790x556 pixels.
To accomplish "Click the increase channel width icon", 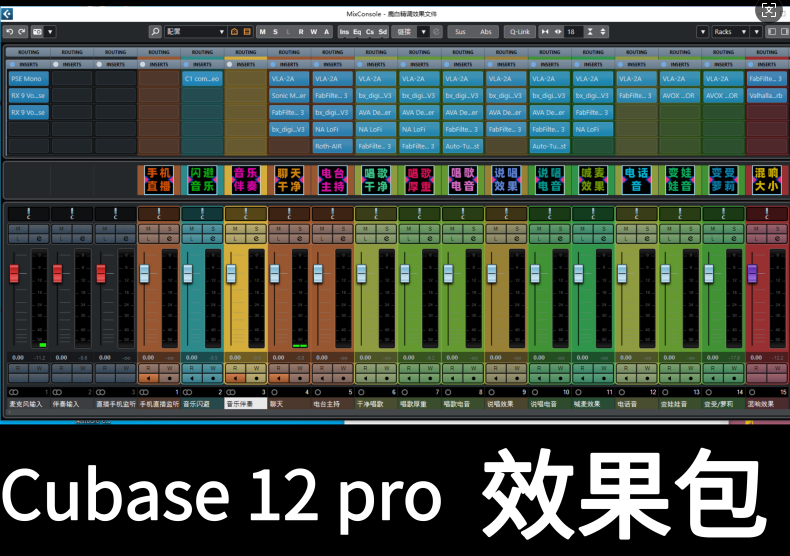I will click(558, 32).
